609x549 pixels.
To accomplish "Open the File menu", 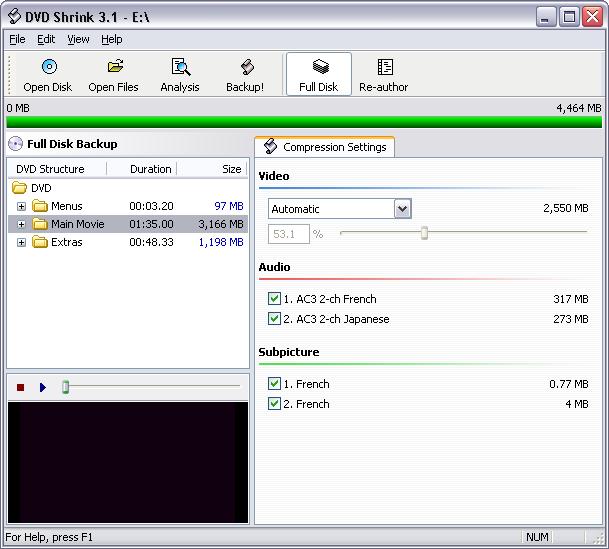I will tap(17, 39).
